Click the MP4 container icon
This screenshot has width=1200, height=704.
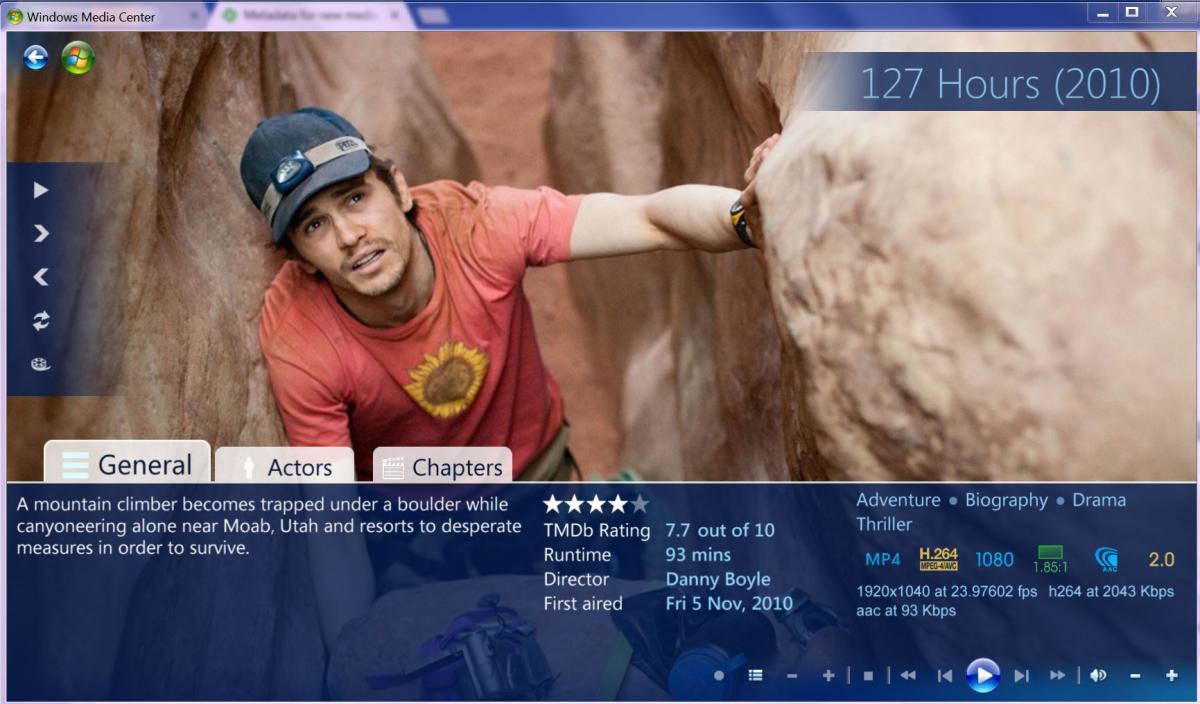[883, 560]
